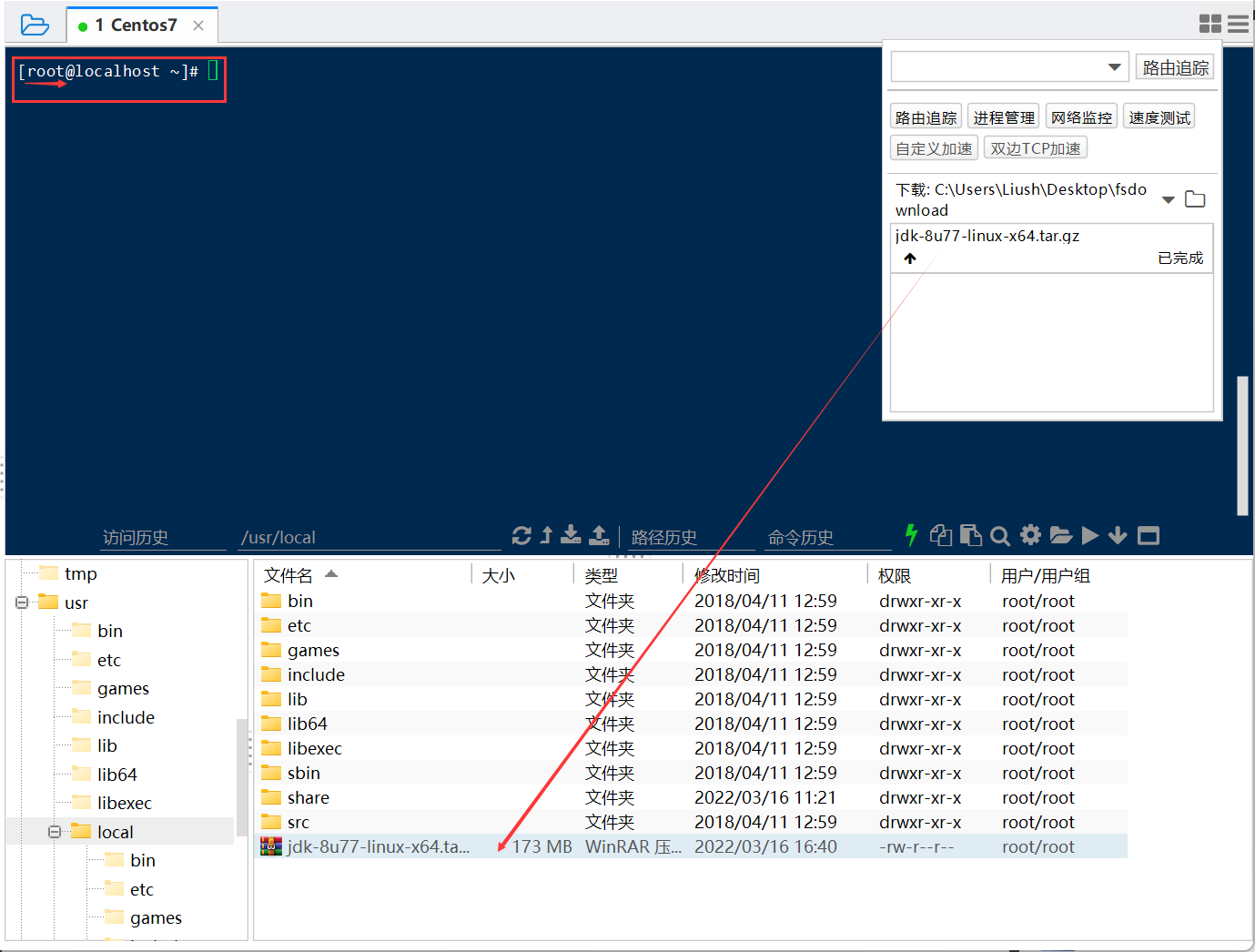
Task: Open remote file search with the magnifier icon
Action: point(1000,535)
